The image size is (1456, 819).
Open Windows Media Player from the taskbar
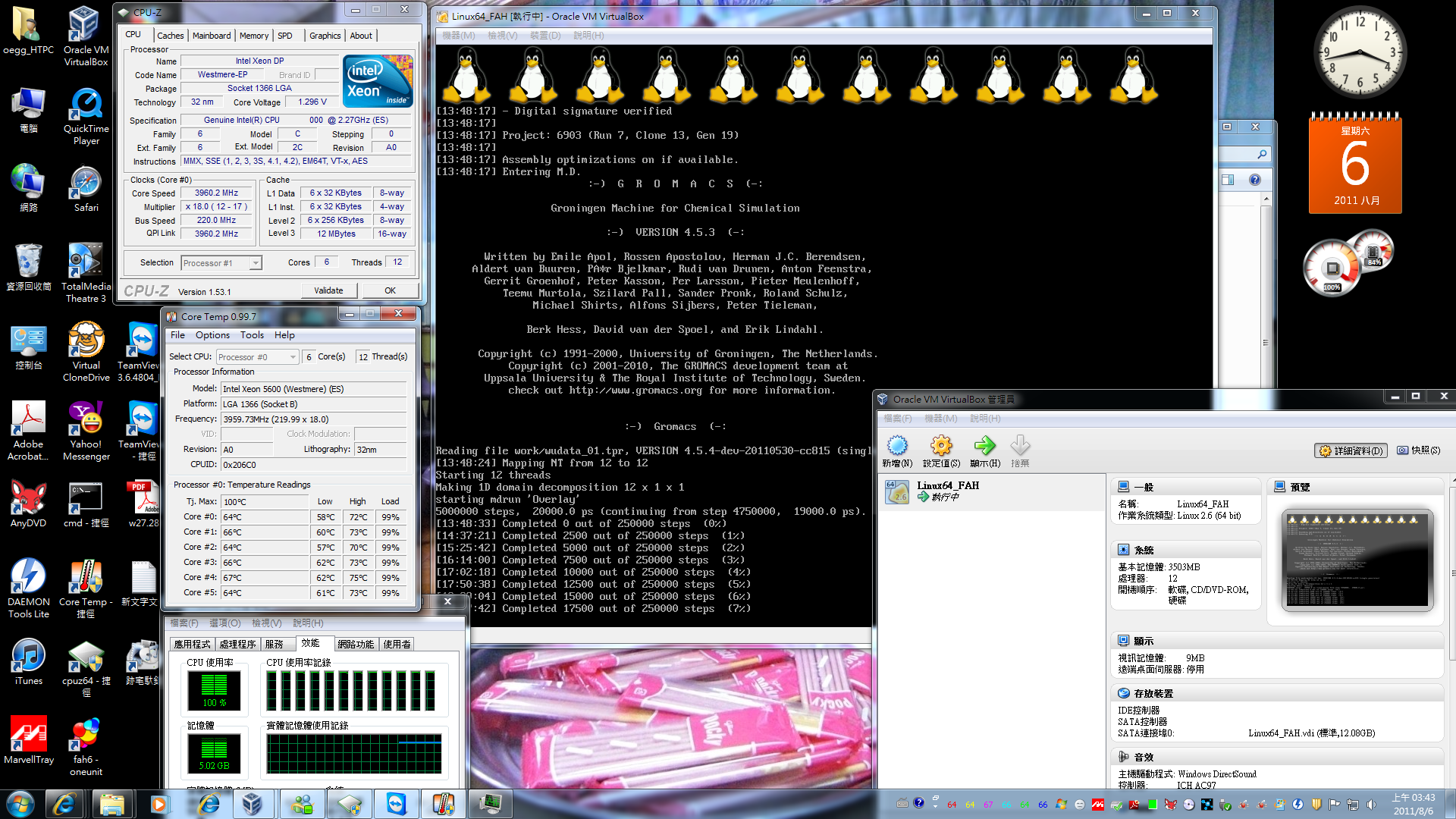[158, 804]
